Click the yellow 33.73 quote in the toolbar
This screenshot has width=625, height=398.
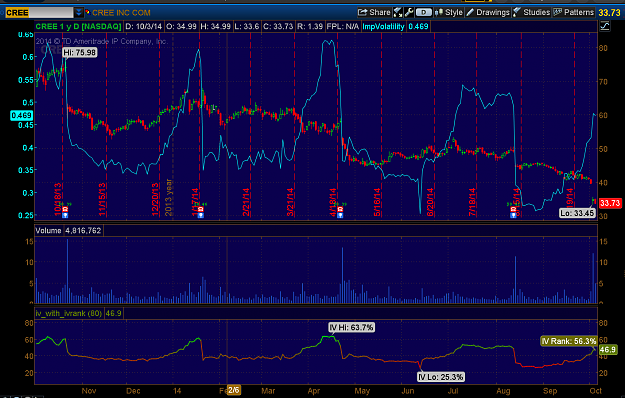click(609, 13)
